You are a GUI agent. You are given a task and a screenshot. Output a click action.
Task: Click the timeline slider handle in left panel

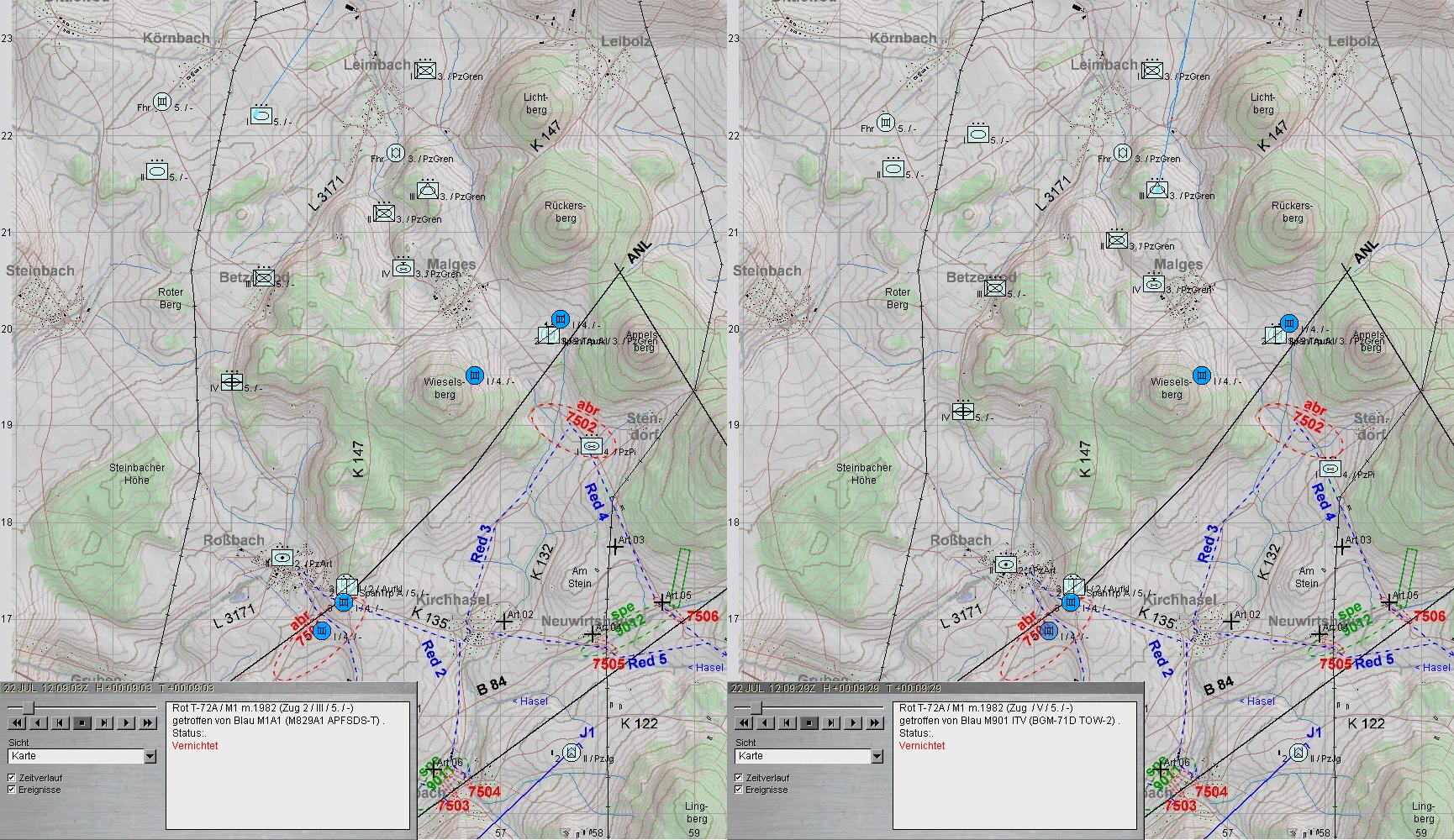[x=28, y=707]
